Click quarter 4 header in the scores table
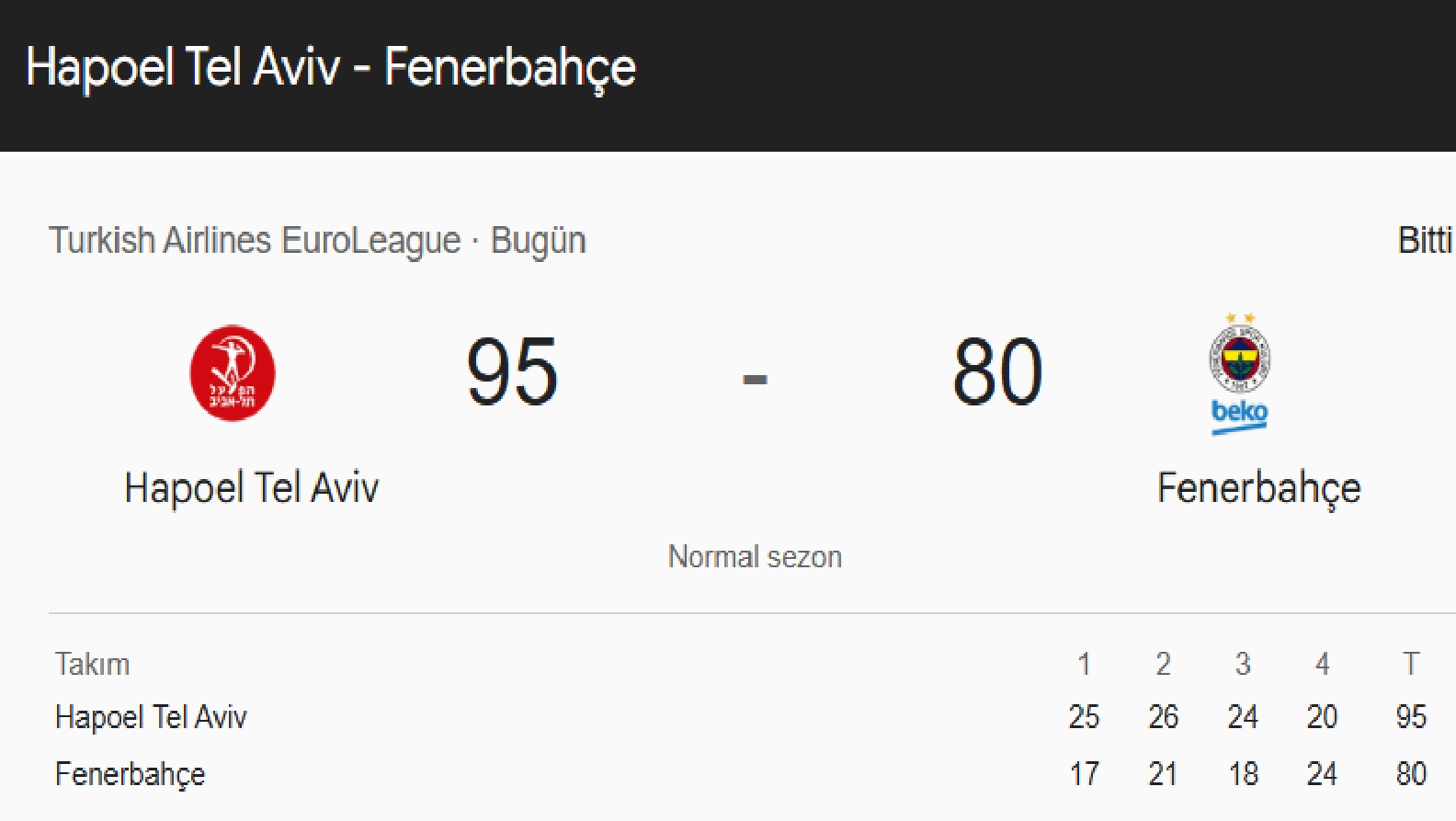 click(1322, 664)
